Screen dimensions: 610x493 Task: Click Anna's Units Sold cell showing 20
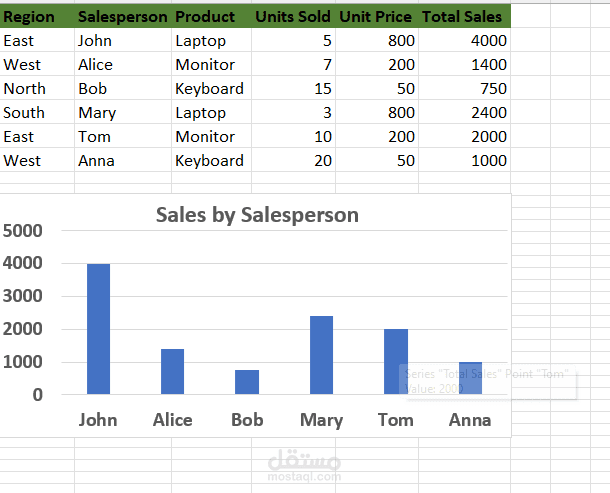pos(322,161)
